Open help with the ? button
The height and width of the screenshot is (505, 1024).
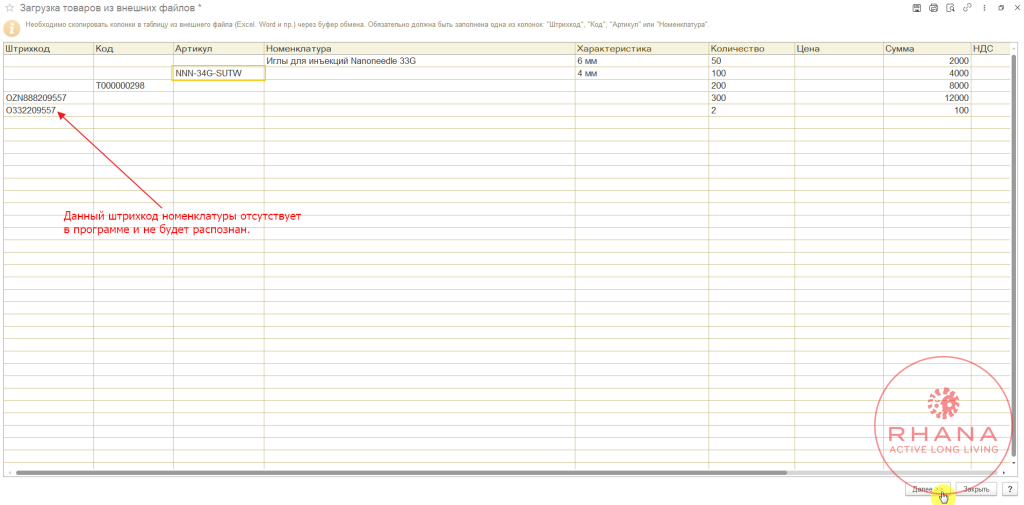1010,489
